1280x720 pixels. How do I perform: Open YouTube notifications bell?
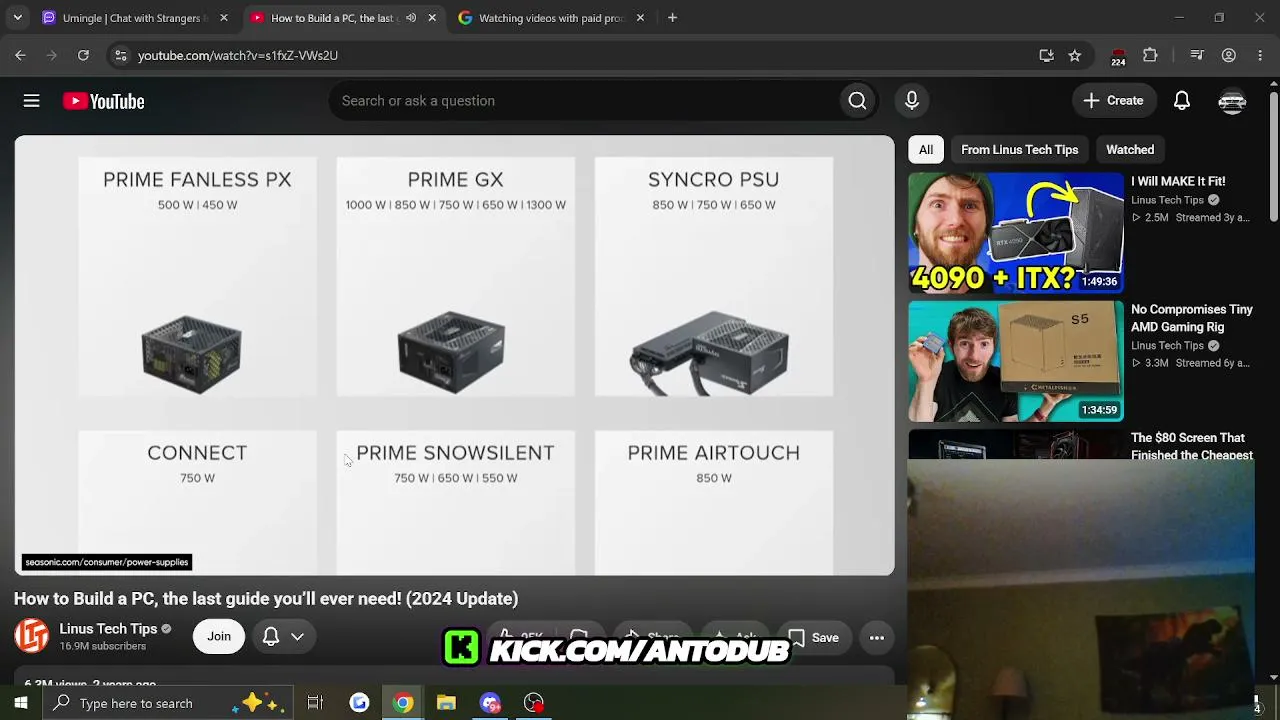click(x=1182, y=101)
